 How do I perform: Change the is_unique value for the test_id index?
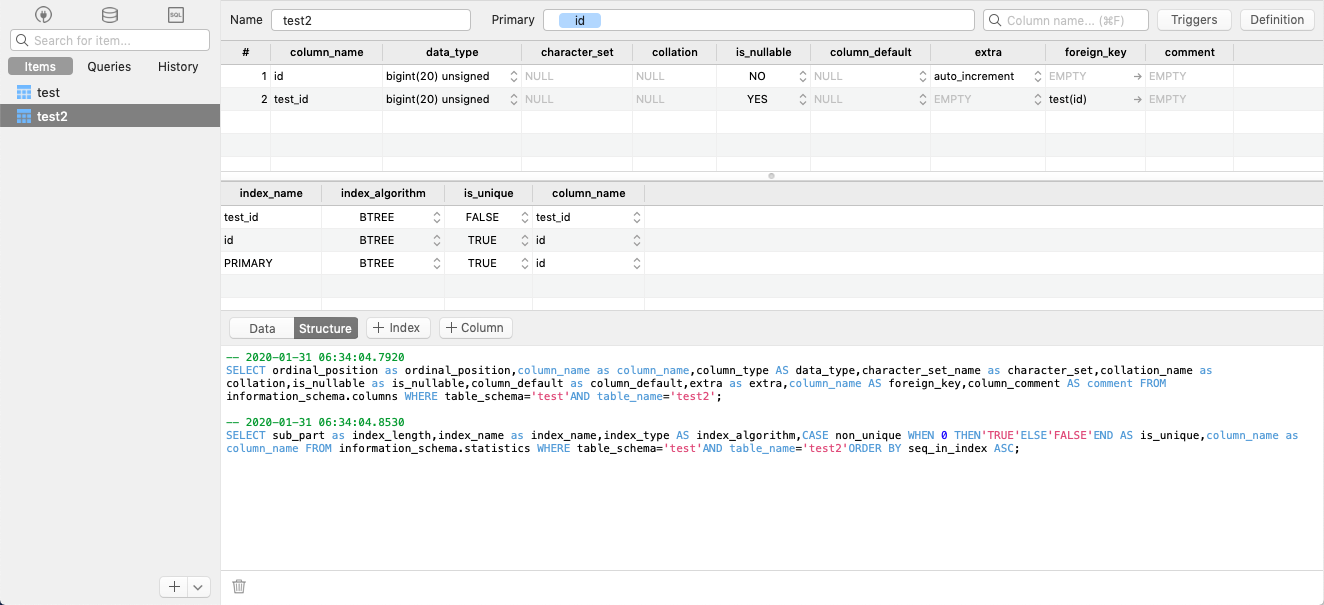pyautogui.click(x=524, y=216)
